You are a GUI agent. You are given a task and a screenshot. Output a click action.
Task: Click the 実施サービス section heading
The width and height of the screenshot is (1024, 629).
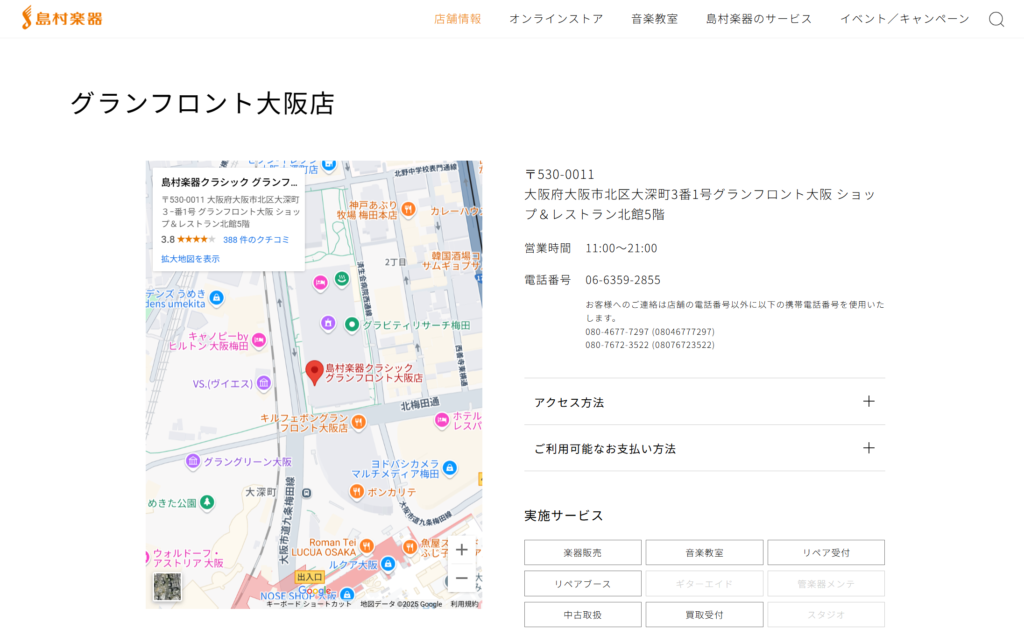click(x=564, y=515)
